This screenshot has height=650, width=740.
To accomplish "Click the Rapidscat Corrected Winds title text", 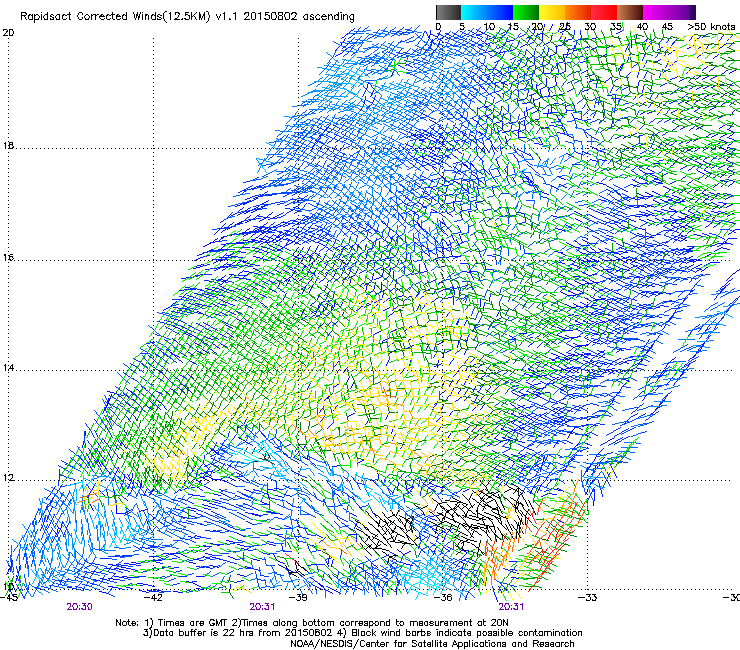I will tap(187, 17).
